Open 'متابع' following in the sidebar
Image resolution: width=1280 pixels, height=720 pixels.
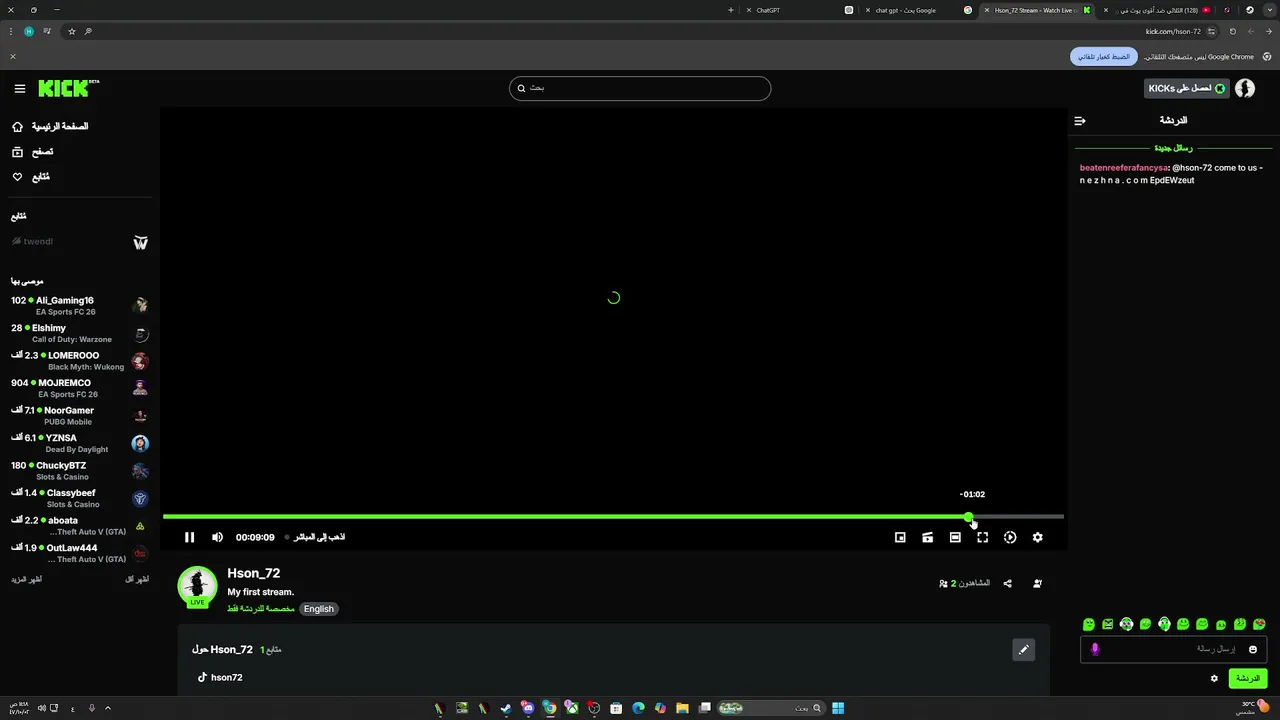(31, 177)
